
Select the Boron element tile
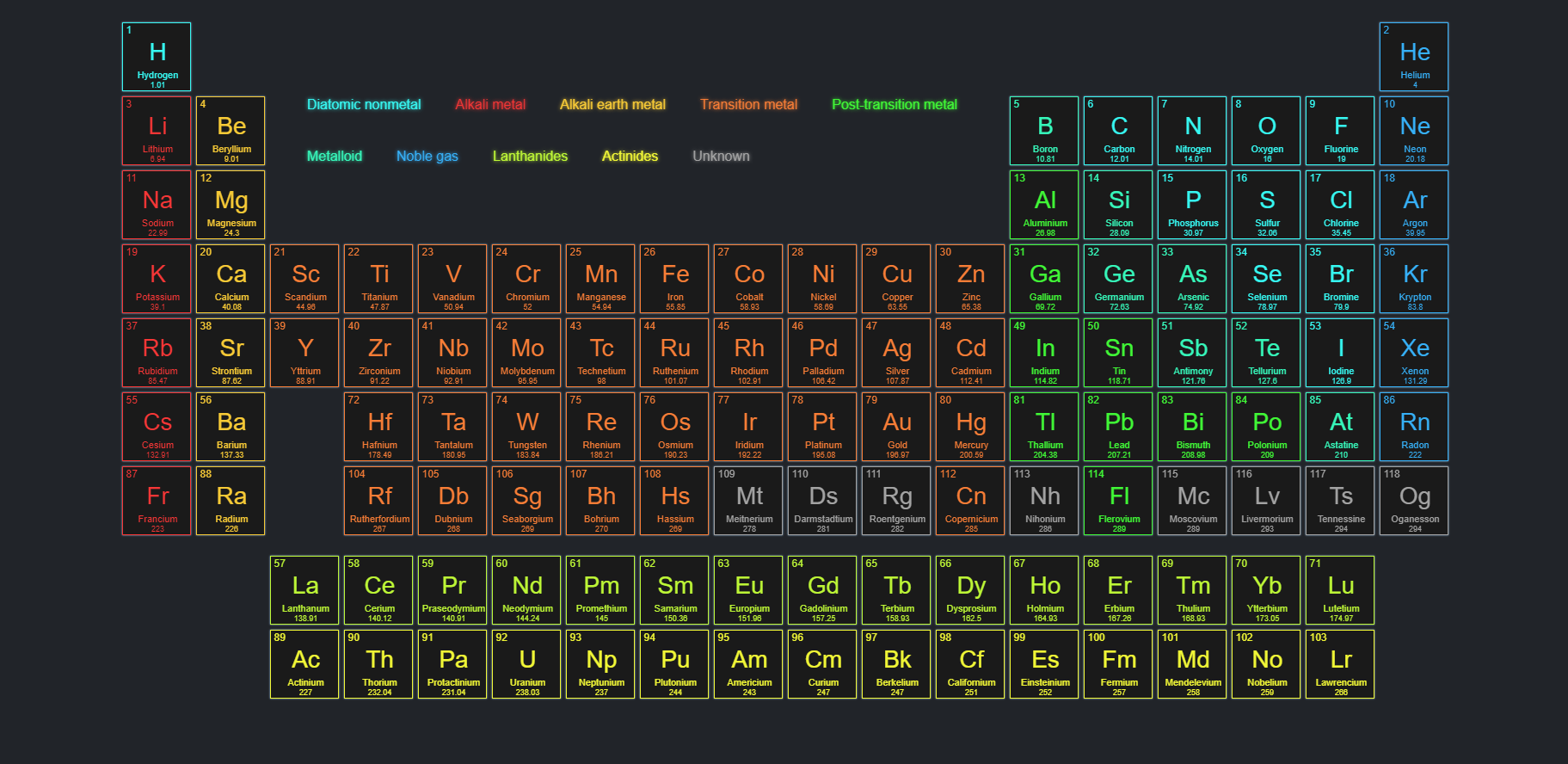[1044, 131]
